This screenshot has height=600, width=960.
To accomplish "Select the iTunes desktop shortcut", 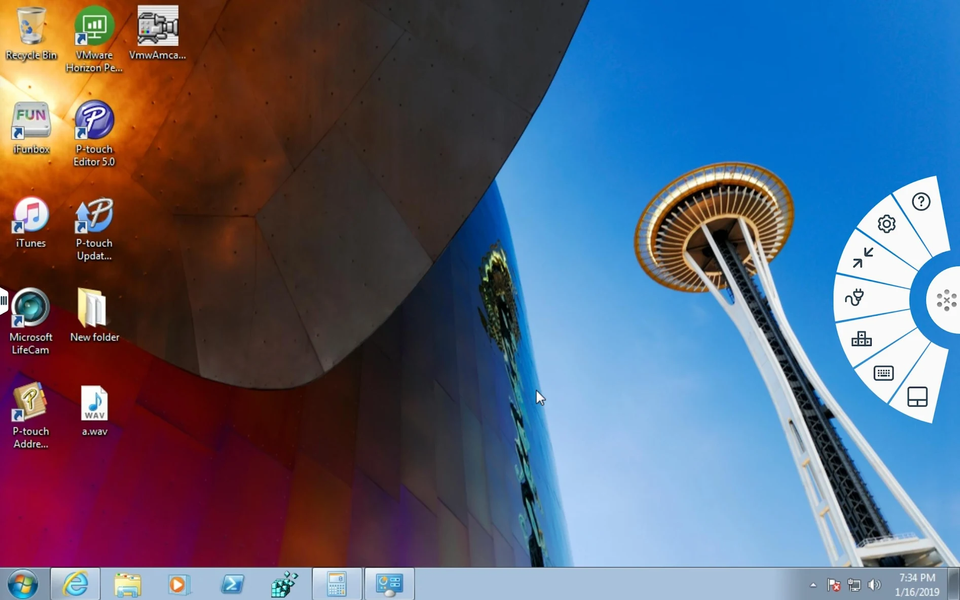I will (x=31, y=223).
